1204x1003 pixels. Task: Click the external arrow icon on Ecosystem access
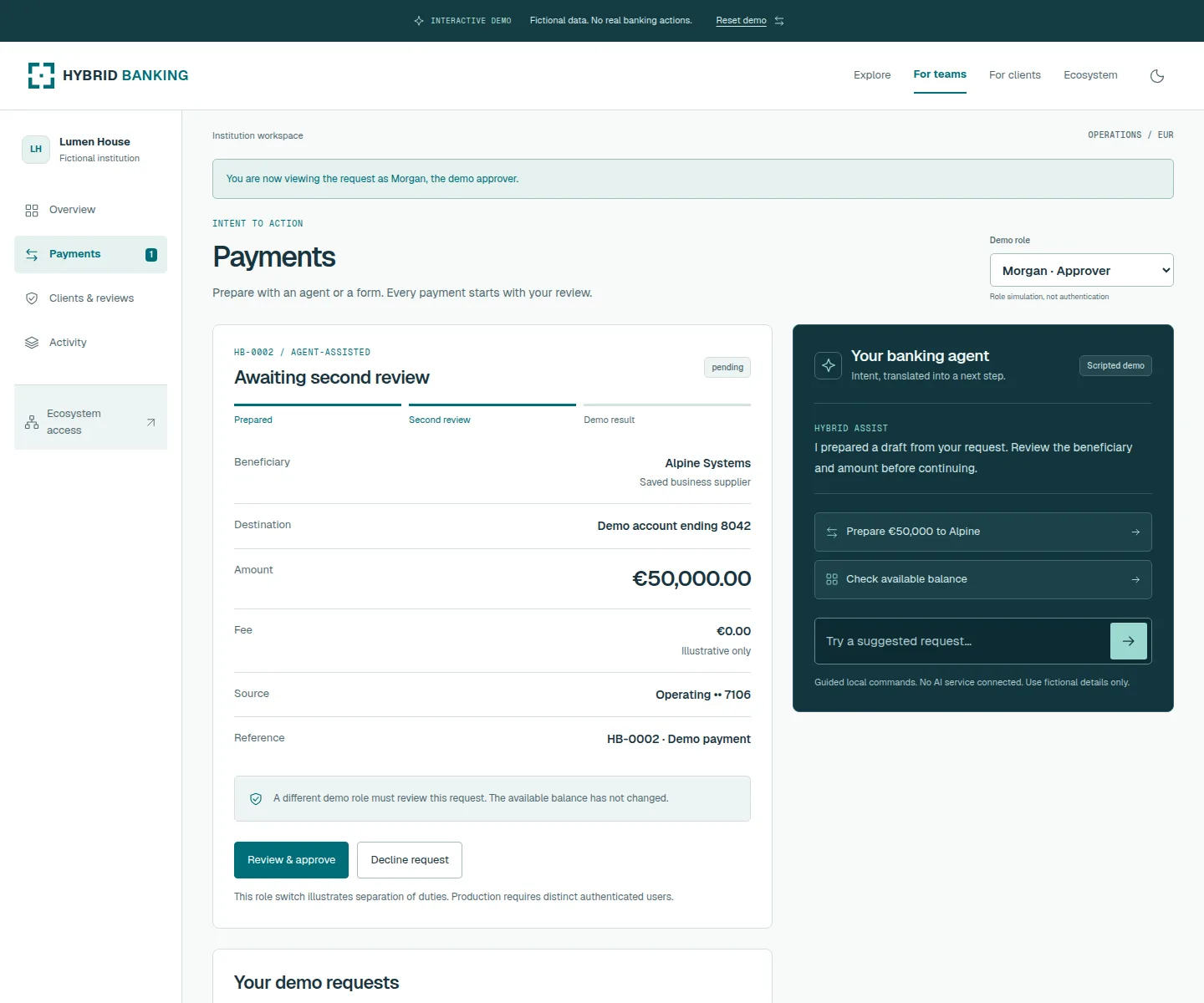coord(151,422)
